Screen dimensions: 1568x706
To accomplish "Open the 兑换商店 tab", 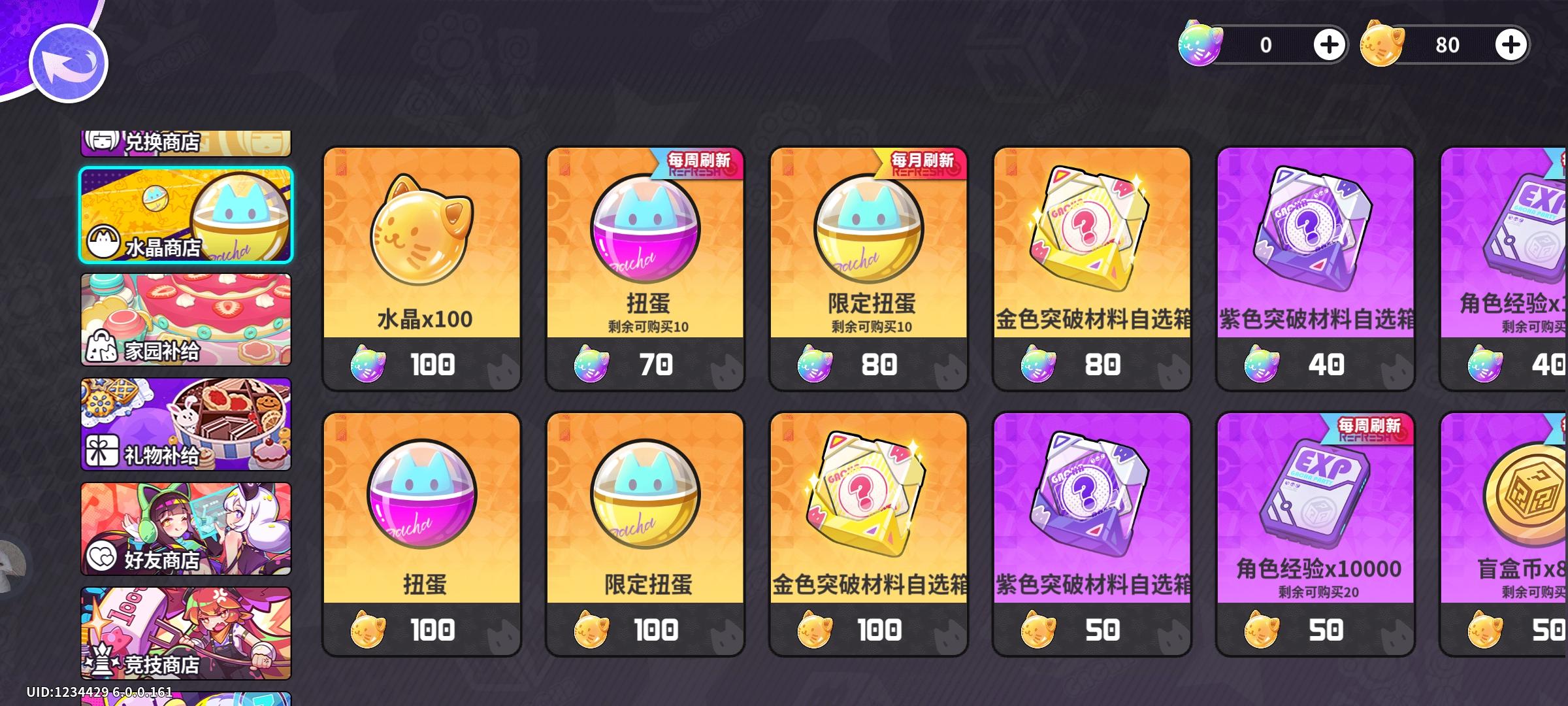I will click(186, 143).
